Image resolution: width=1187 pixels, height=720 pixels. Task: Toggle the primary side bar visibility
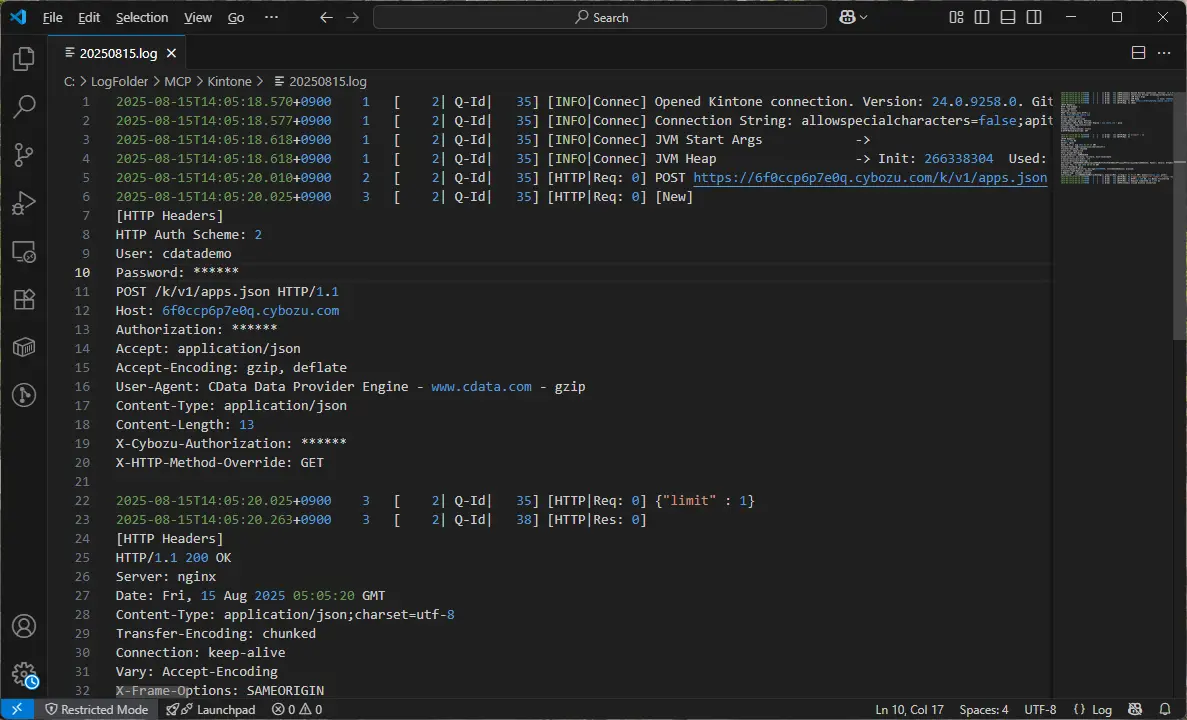point(981,17)
